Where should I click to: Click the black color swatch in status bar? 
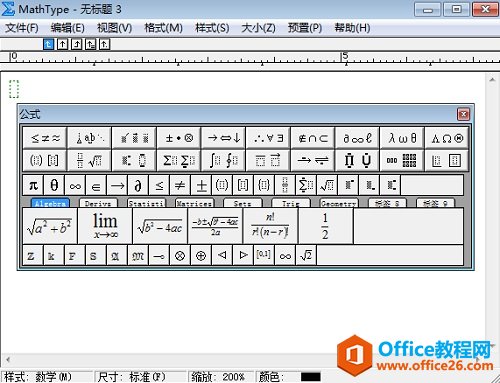click(311, 377)
